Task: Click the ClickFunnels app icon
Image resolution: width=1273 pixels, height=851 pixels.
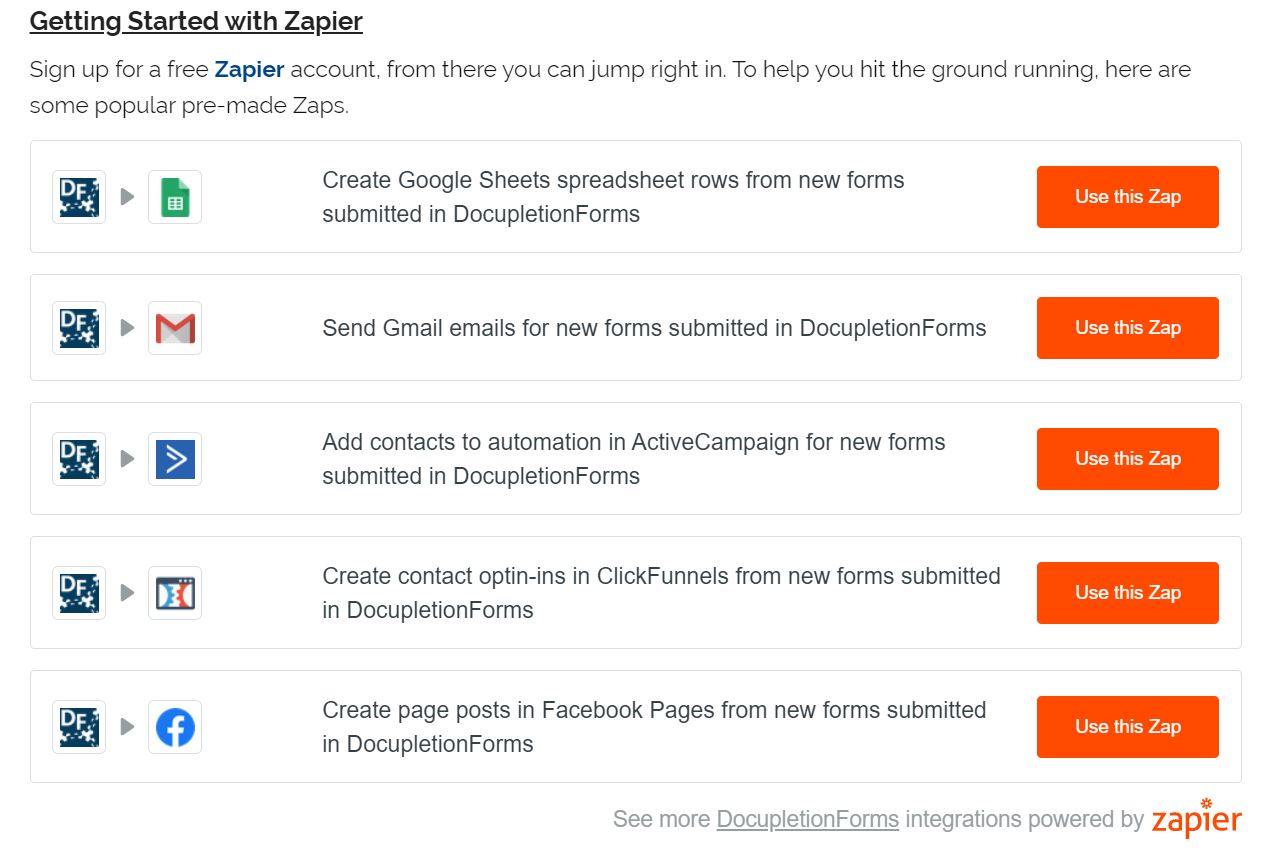Action: point(175,592)
